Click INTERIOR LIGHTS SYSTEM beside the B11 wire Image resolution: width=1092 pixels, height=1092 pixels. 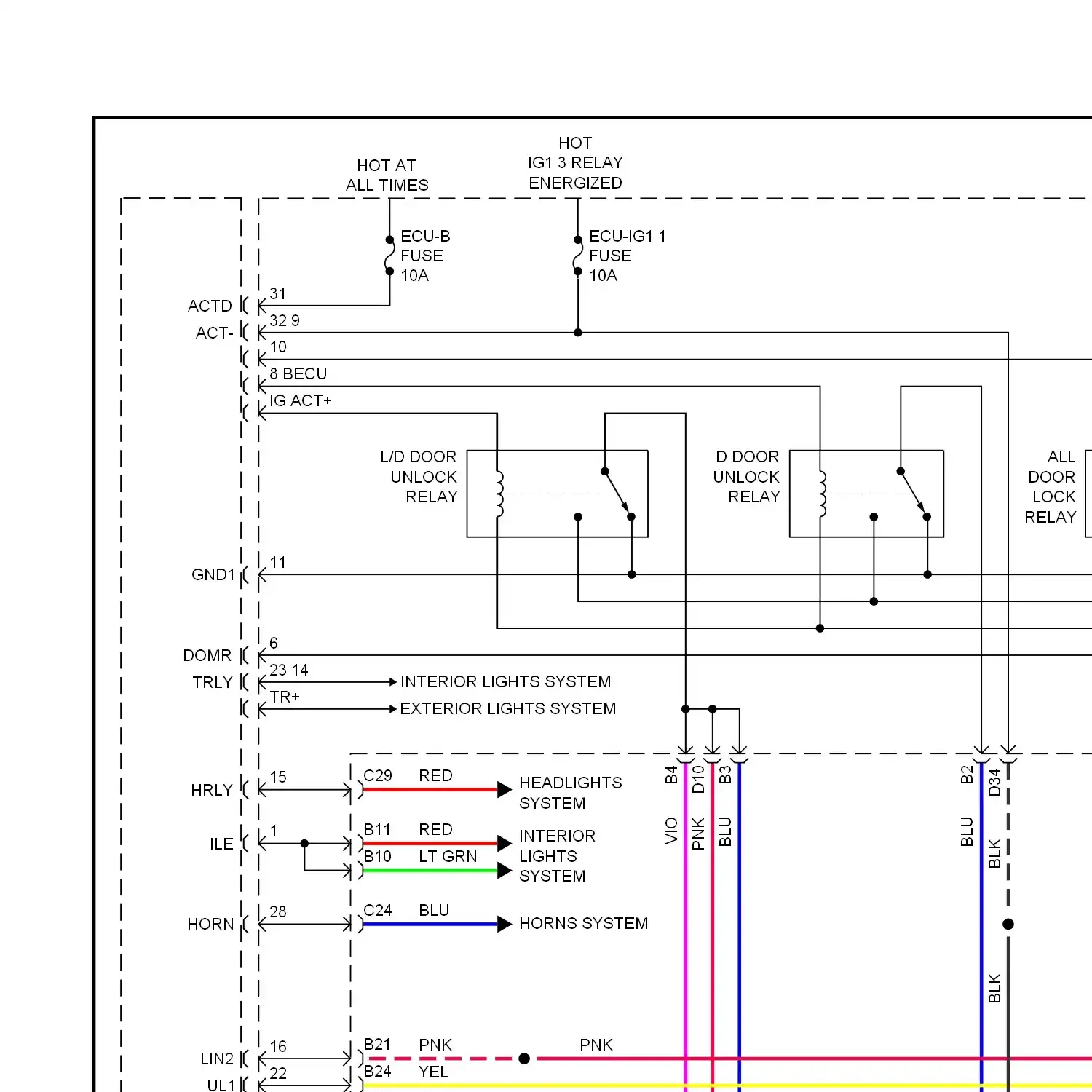pyautogui.click(x=558, y=856)
